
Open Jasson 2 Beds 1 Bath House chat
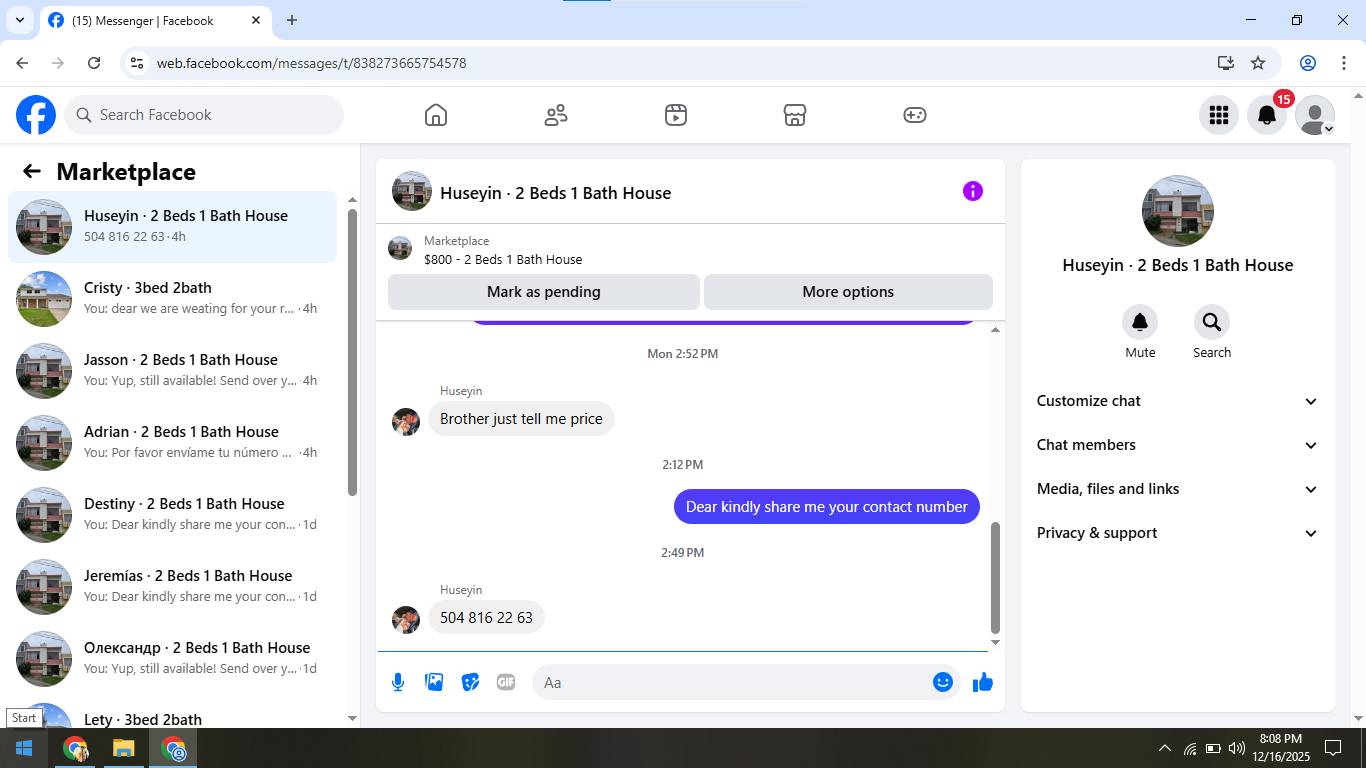pyautogui.click(x=173, y=371)
